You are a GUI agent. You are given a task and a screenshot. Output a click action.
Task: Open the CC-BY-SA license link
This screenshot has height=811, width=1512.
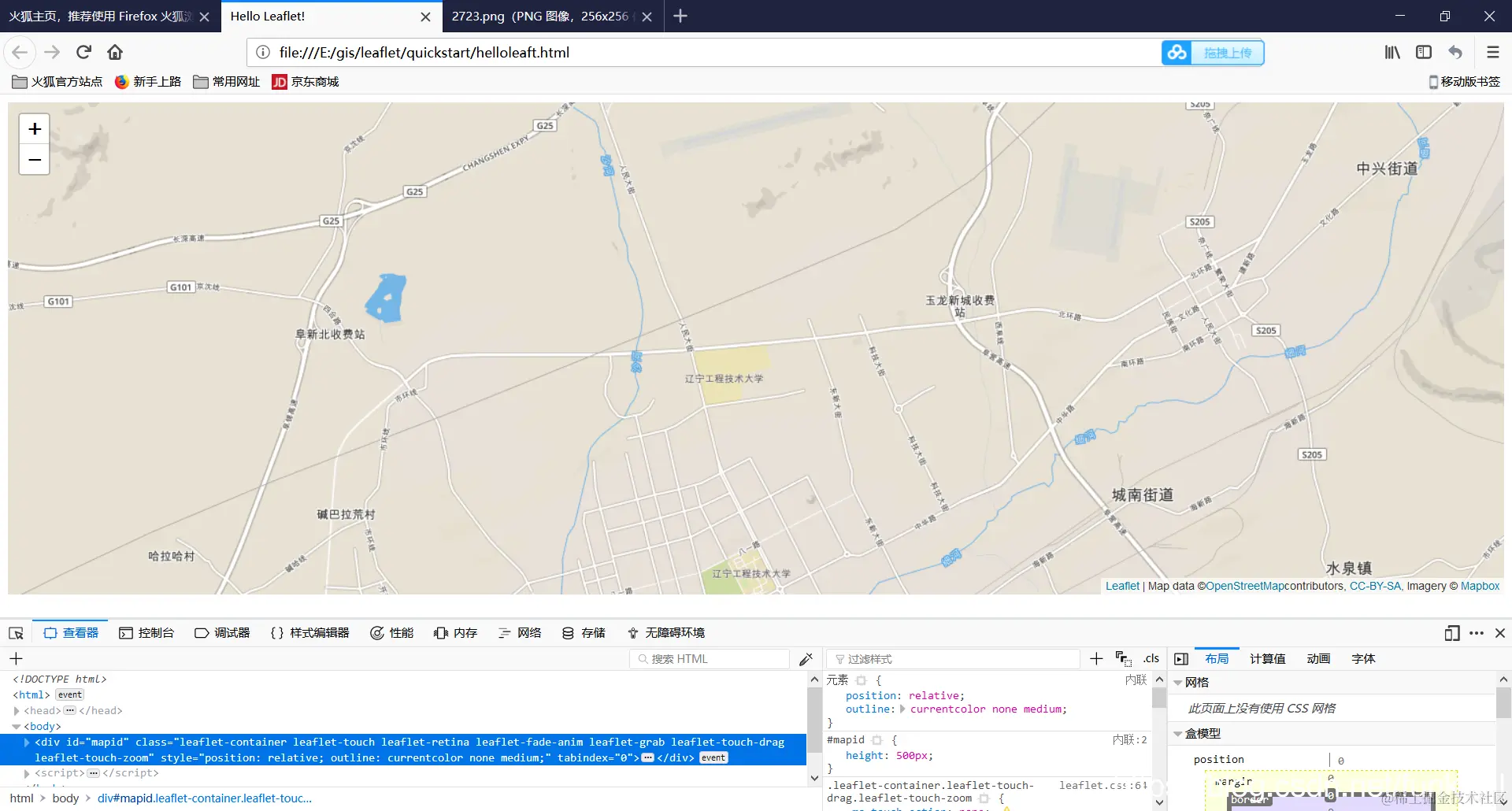click(1376, 586)
